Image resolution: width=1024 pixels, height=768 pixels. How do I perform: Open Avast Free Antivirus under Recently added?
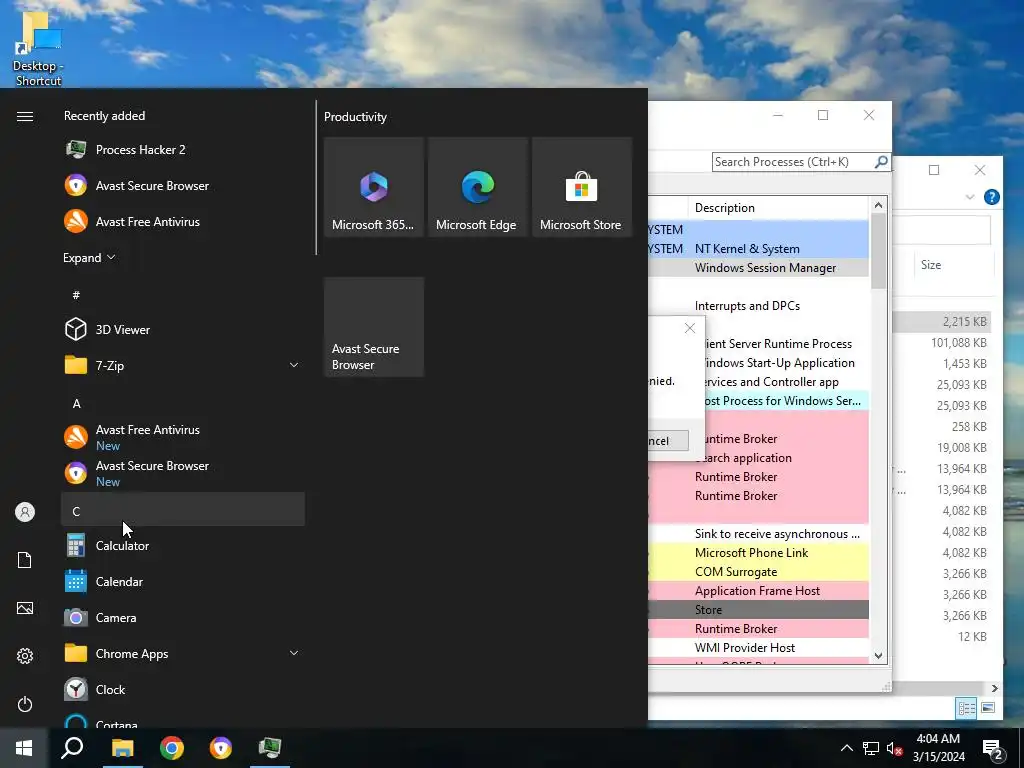click(x=183, y=221)
